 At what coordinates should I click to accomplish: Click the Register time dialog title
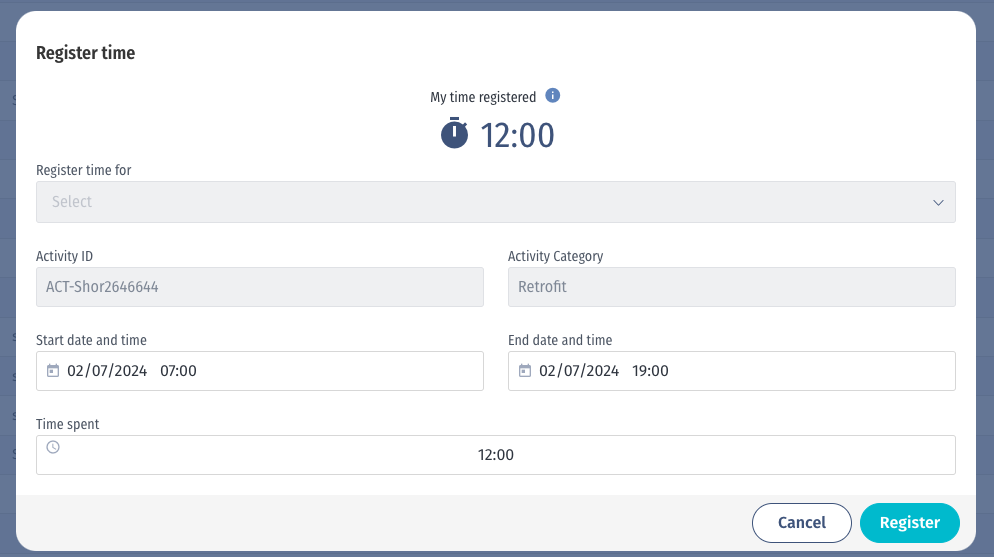point(85,53)
